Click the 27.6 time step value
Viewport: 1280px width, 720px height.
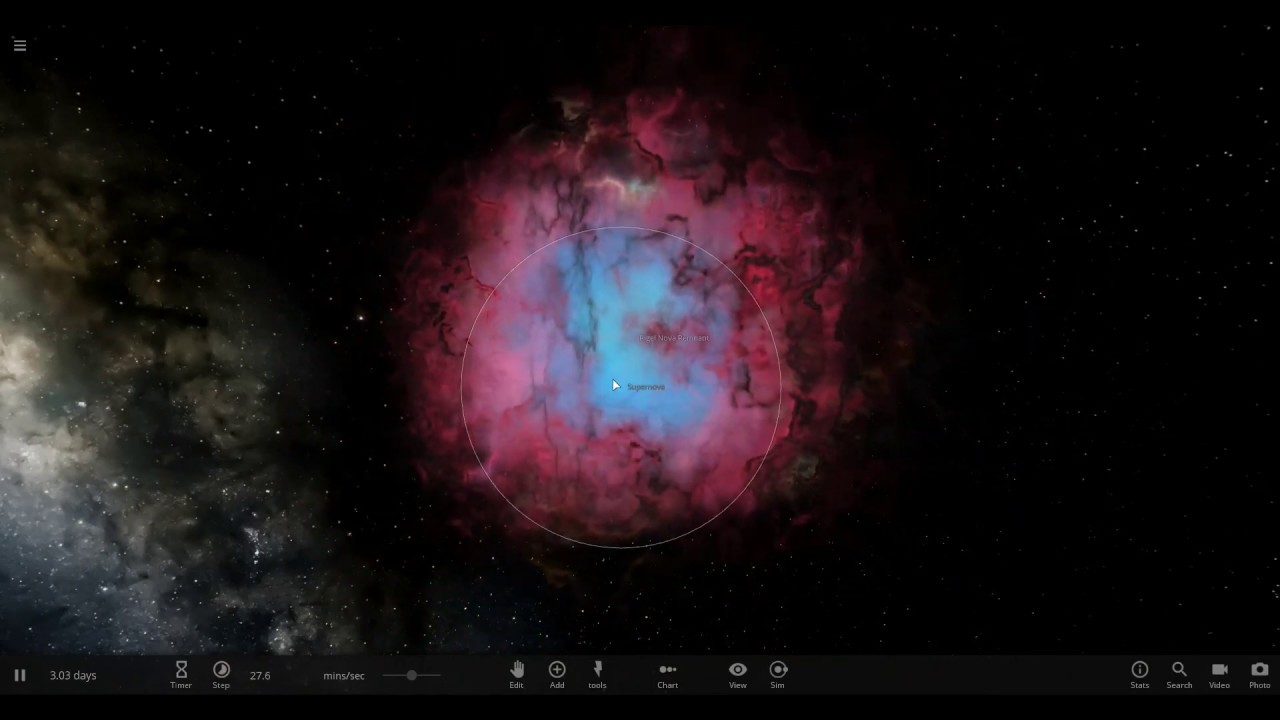260,676
